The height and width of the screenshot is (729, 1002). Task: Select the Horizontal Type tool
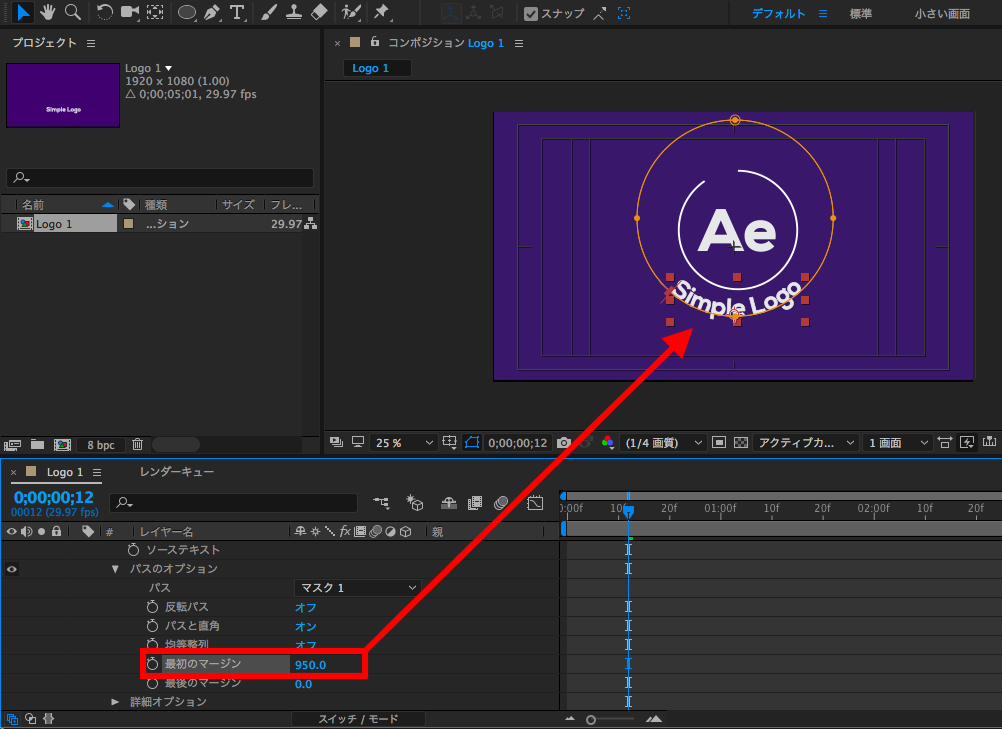click(x=237, y=13)
